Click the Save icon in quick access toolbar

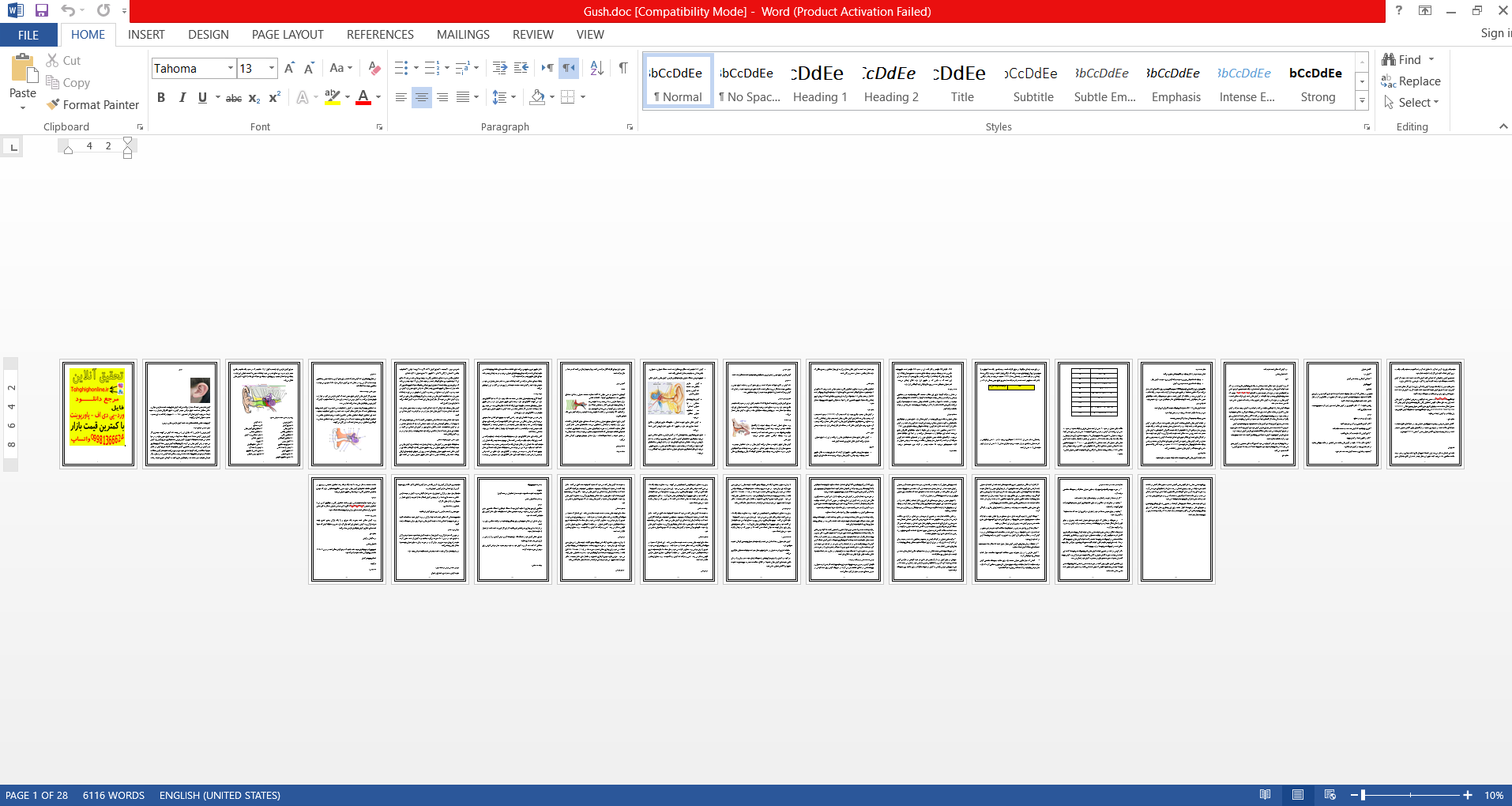(42, 11)
